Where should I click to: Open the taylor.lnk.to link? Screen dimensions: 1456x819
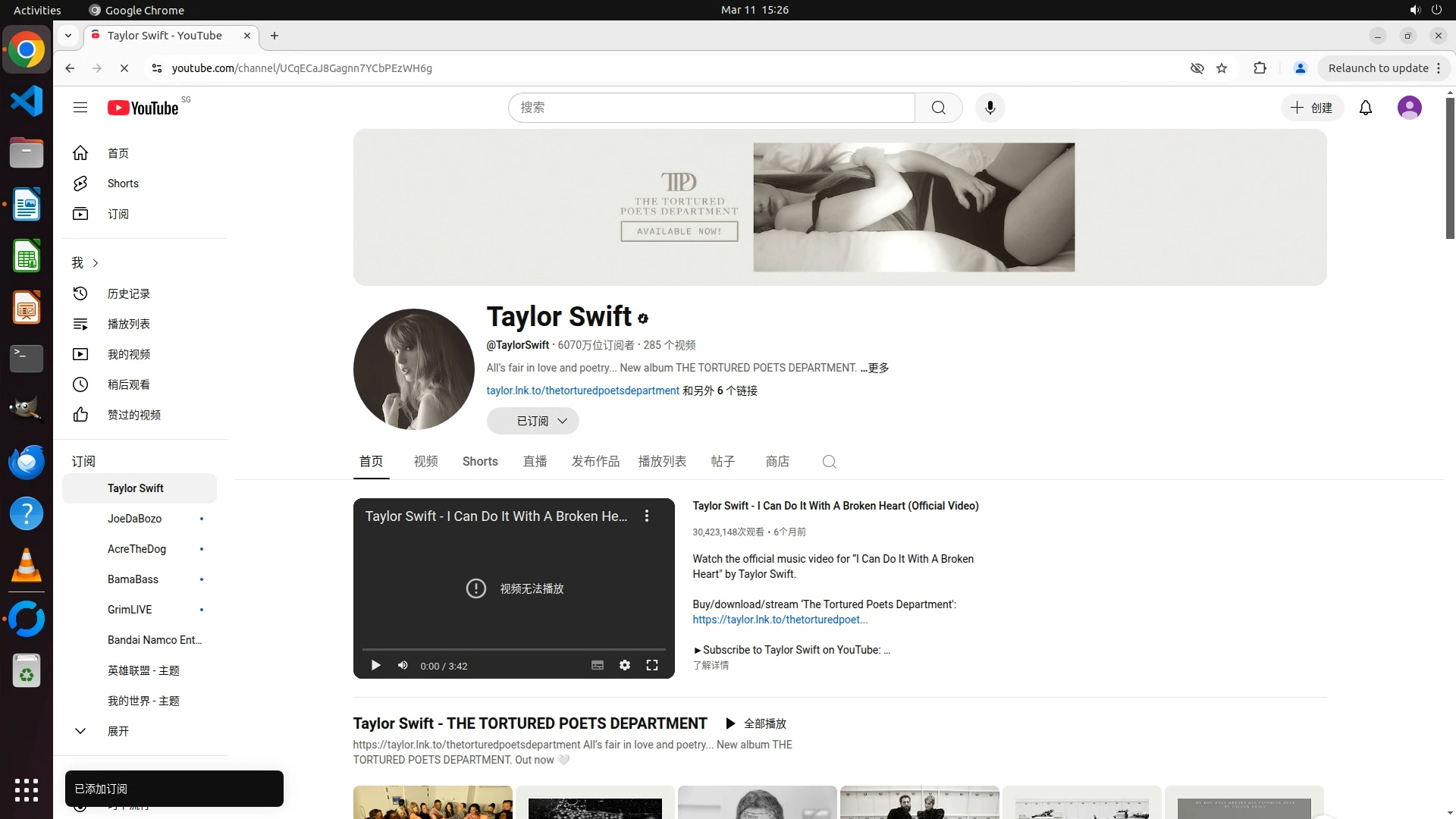(x=582, y=391)
